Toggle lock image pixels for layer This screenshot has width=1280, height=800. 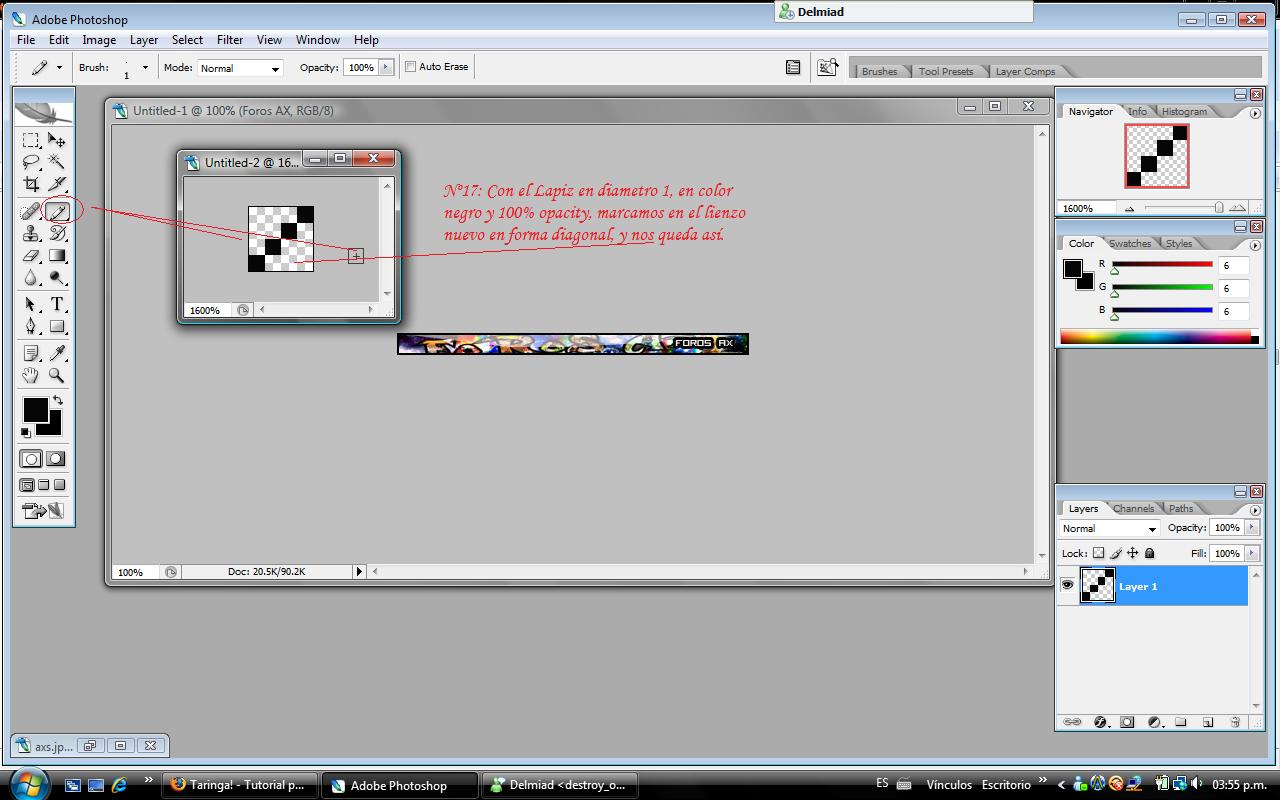1116,553
